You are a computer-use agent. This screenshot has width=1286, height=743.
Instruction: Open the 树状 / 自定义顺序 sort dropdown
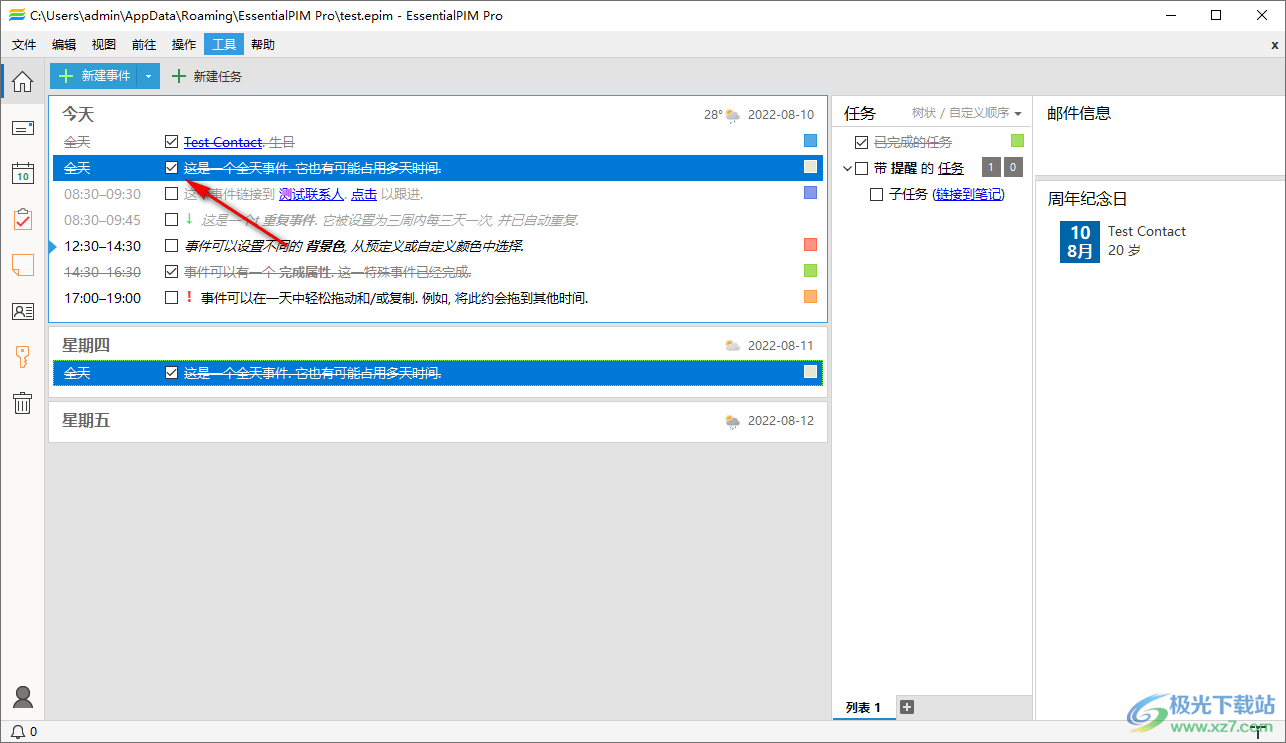[x=966, y=113]
